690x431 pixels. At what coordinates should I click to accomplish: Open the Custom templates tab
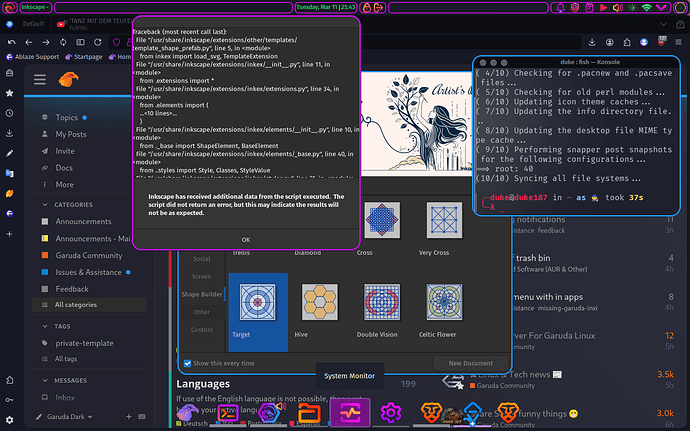point(202,329)
